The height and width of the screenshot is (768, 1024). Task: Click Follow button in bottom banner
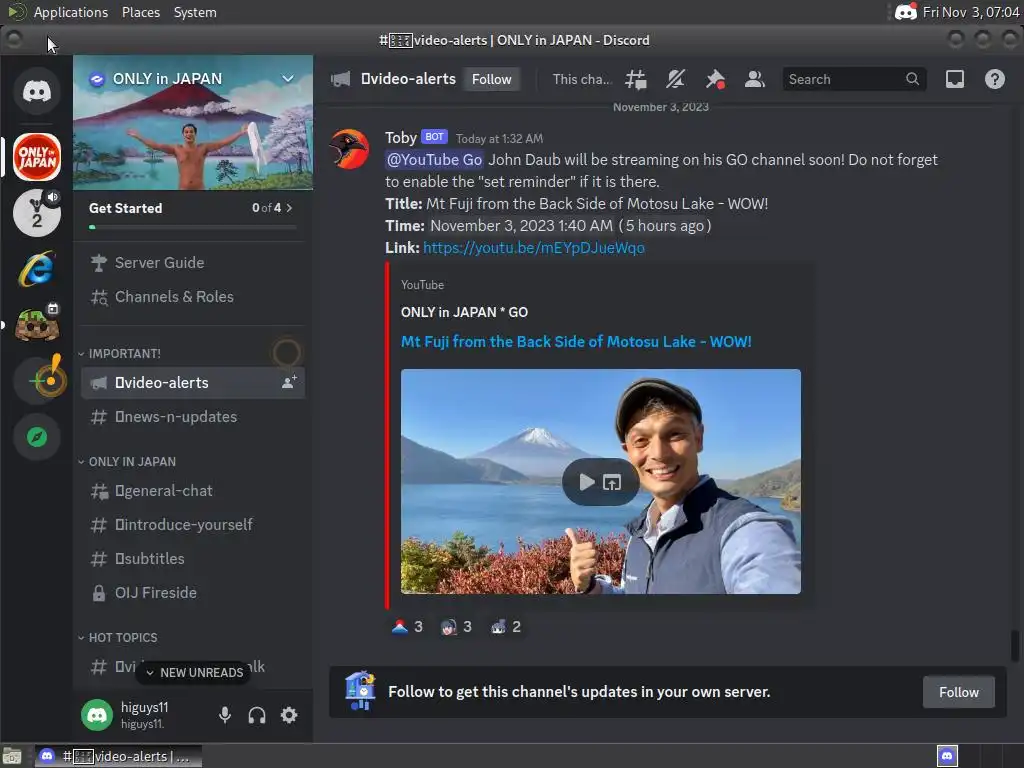[959, 692]
